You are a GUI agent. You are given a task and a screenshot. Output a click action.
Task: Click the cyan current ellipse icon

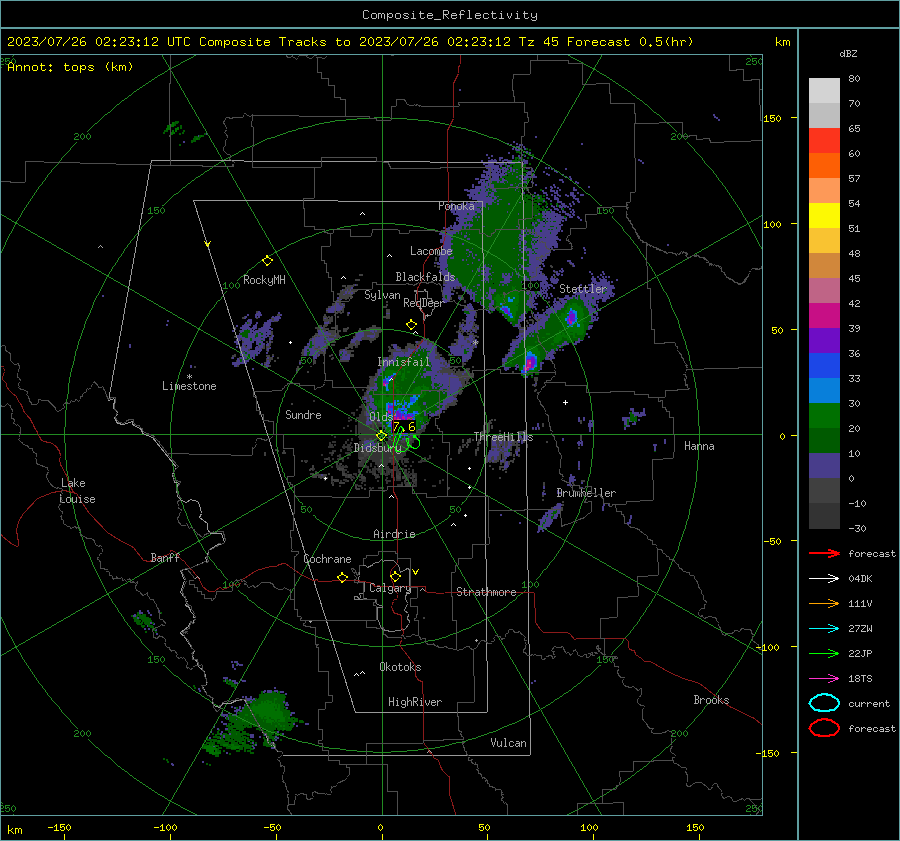point(824,703)
